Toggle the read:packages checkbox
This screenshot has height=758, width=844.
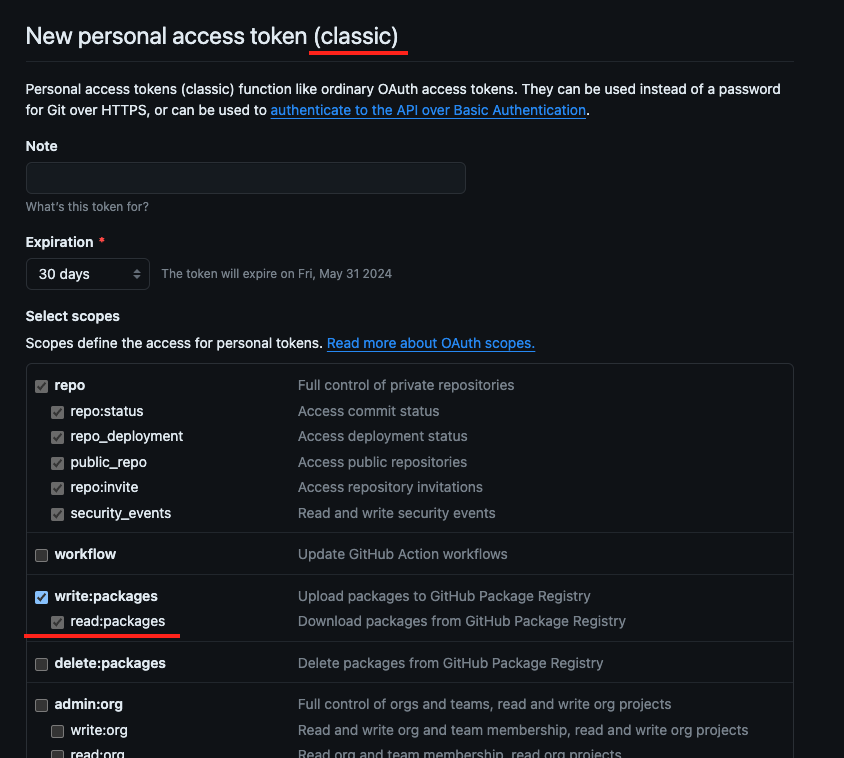tap(58, 622)
